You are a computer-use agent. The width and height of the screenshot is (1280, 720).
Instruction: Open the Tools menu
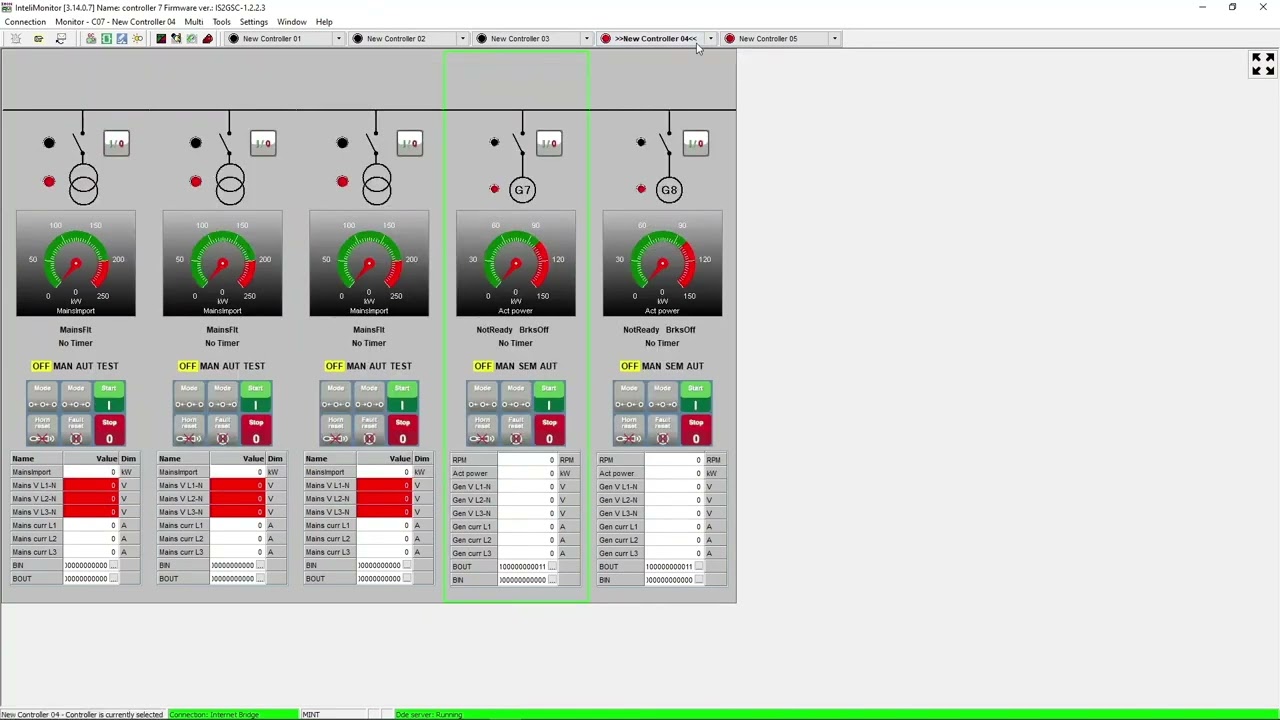click(222, 22)
